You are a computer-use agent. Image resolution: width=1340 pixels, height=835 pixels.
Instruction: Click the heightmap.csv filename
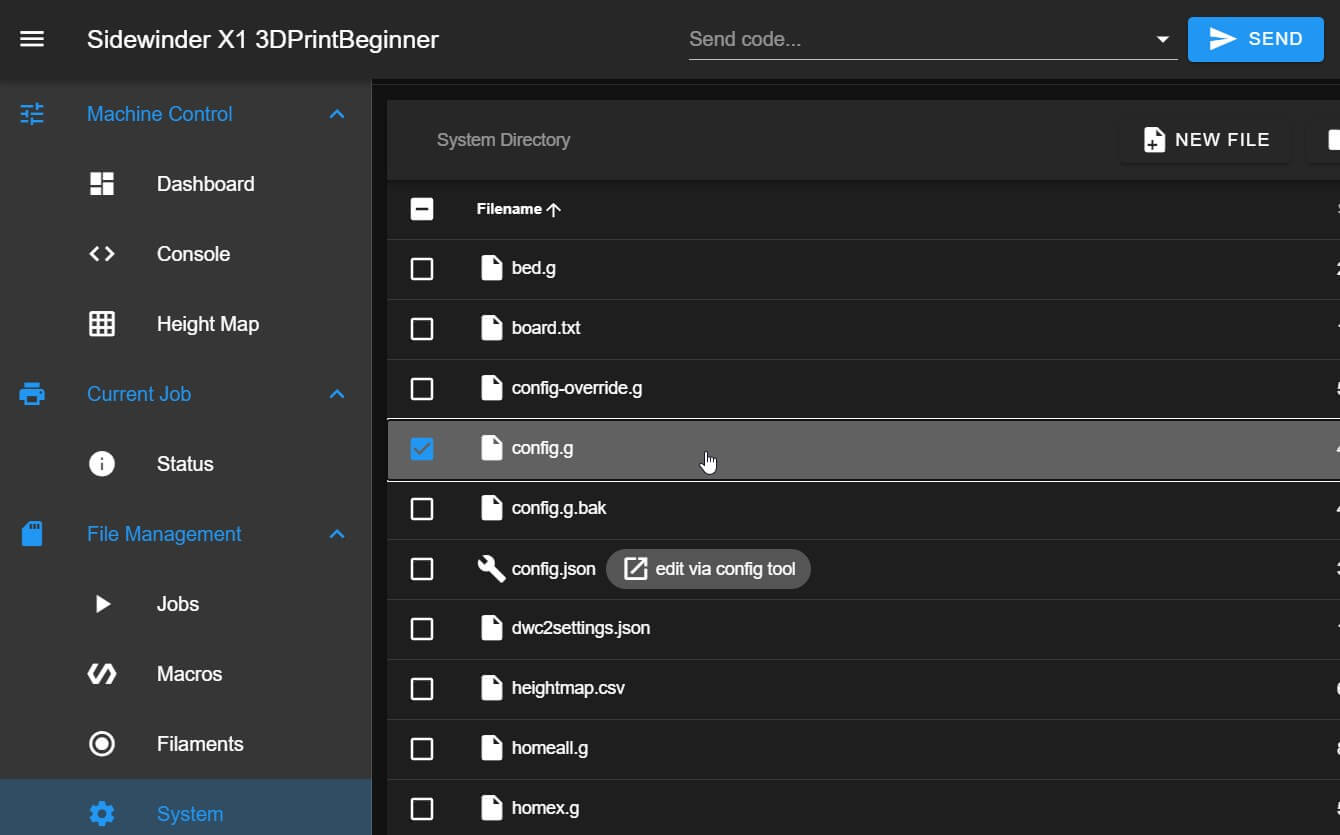[568, 688]
